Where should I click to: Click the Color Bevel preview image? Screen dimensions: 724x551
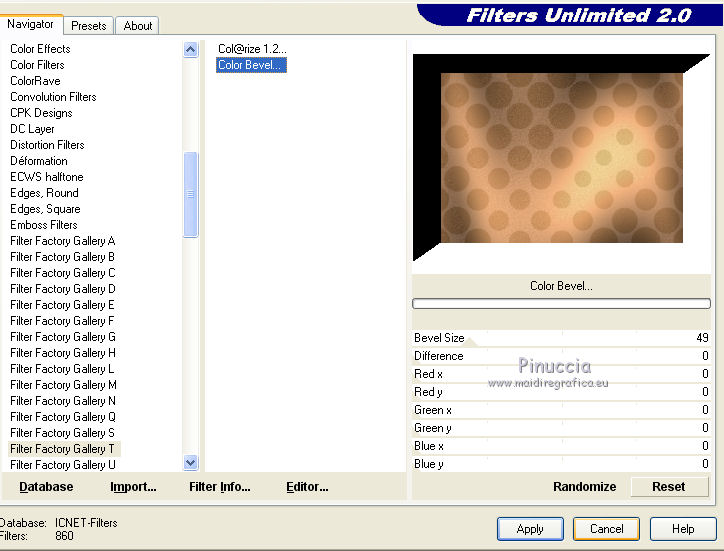(561, 157)
